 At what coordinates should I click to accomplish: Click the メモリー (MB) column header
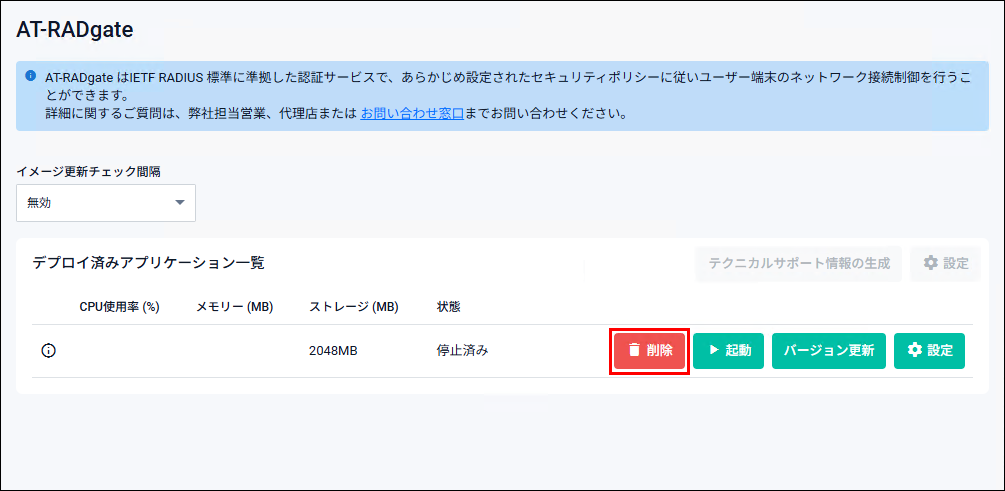tap(235, 307)
